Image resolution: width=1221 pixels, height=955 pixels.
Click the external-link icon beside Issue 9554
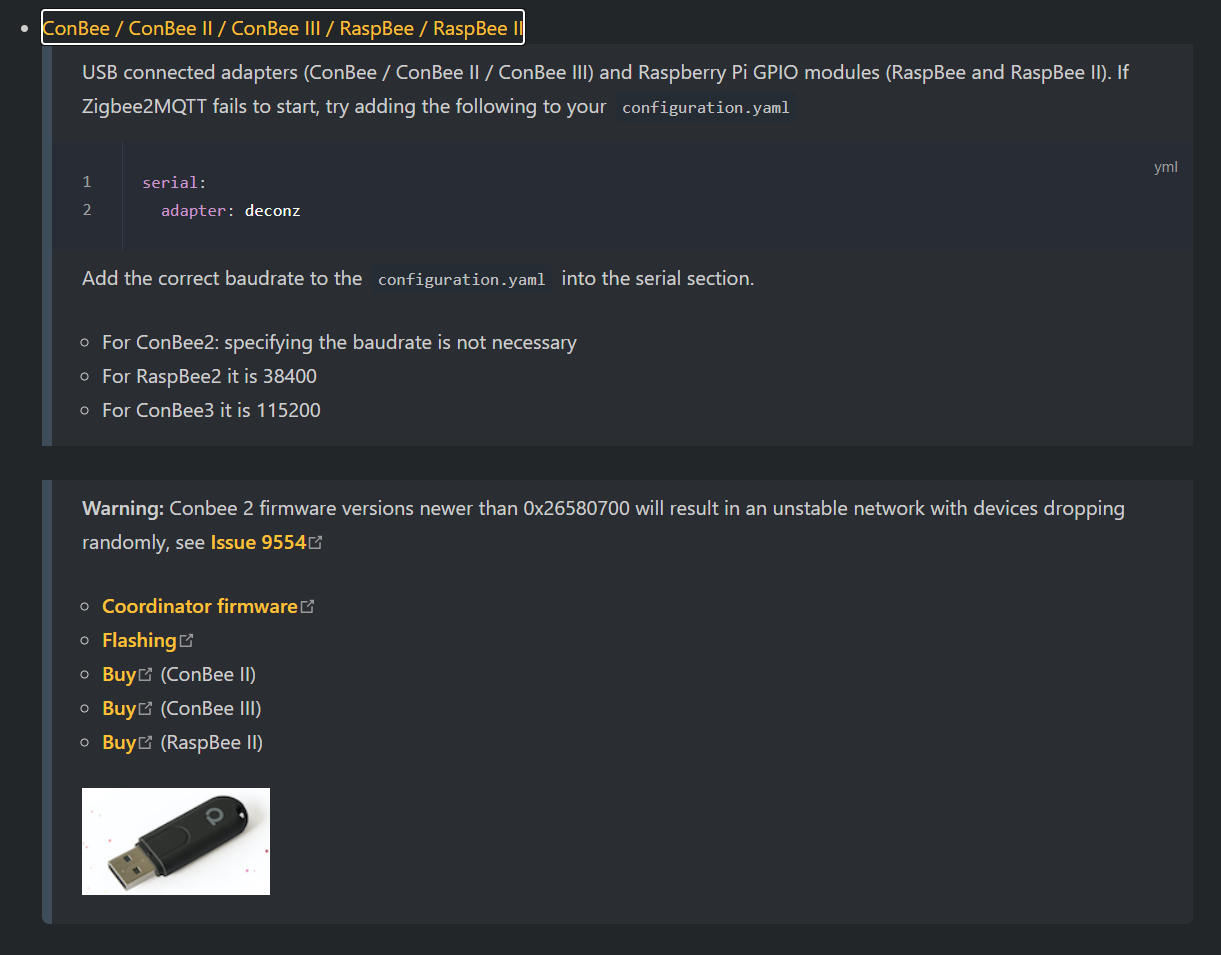pyautogui.click(x=316, y=543)
